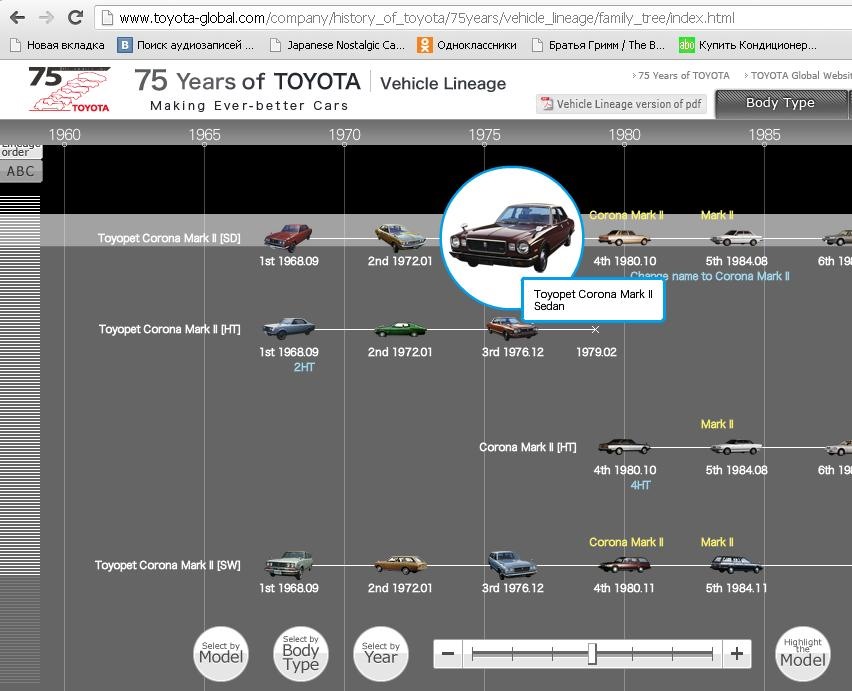Screen dimensions: 852x691
Task: Click the zoom slider handle
Action: (x=592, y=654)
